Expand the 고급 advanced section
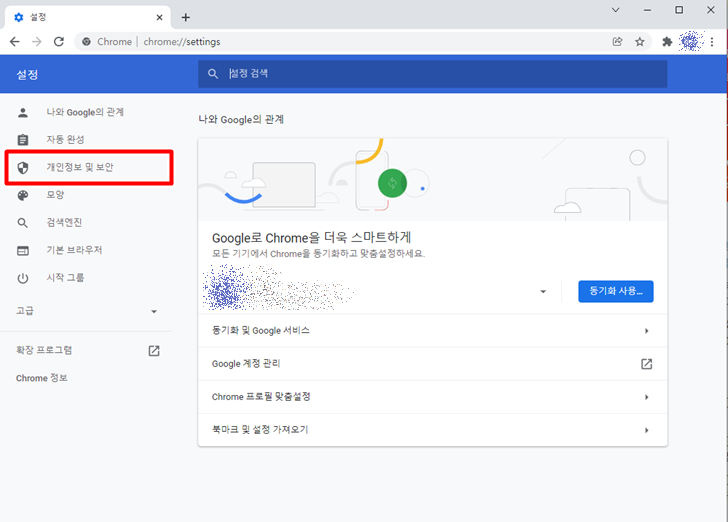Viewport: 728px width, 522px height. (87, 311)
